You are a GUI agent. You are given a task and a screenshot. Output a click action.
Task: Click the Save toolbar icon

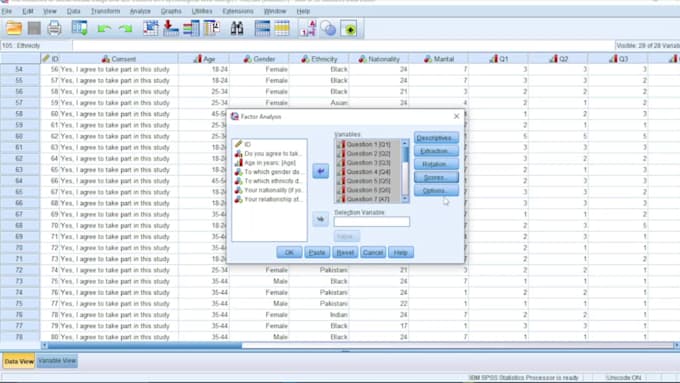(34, 29)
